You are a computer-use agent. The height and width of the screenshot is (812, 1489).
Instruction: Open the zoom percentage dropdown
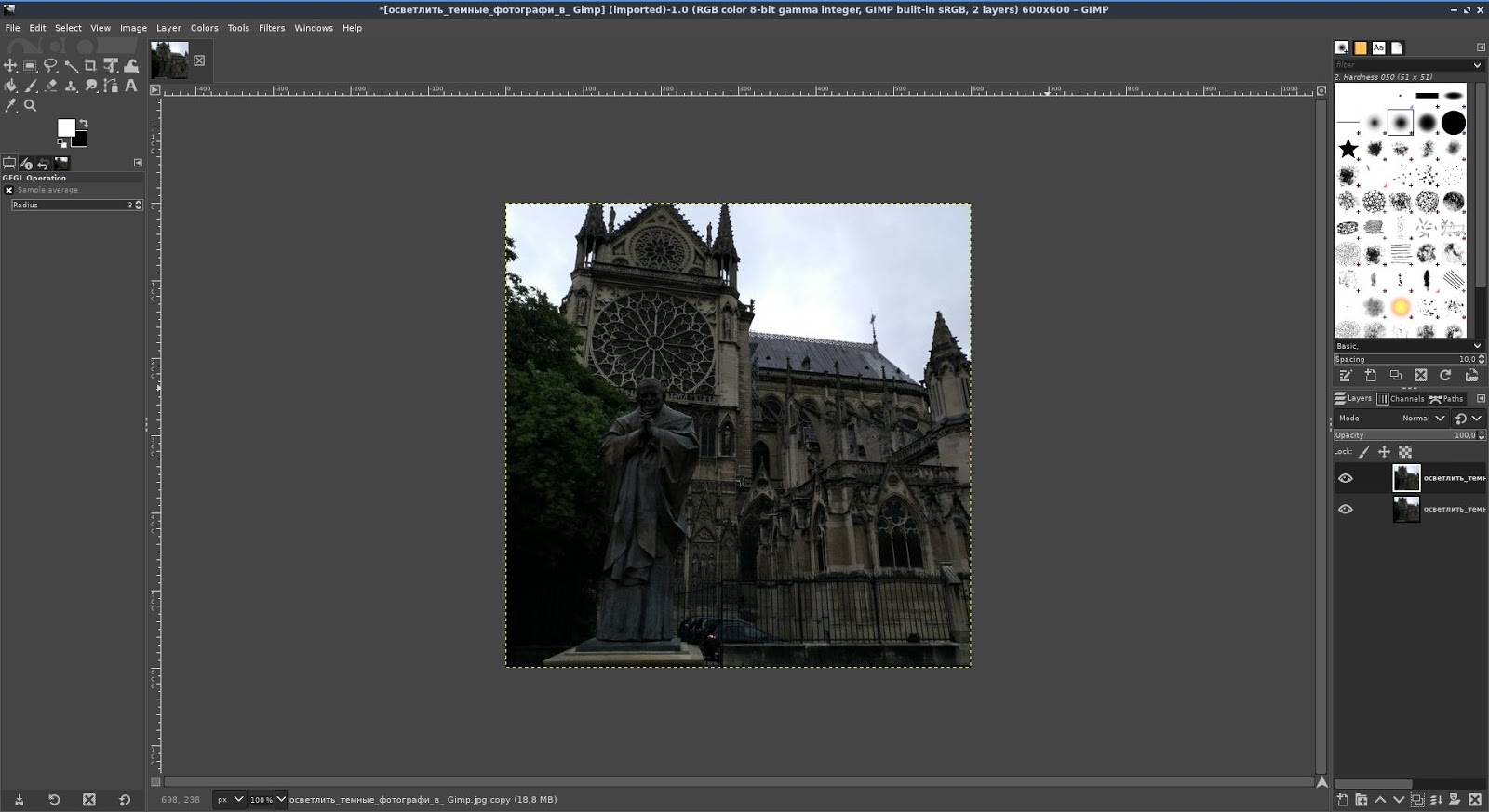[281, 799]
